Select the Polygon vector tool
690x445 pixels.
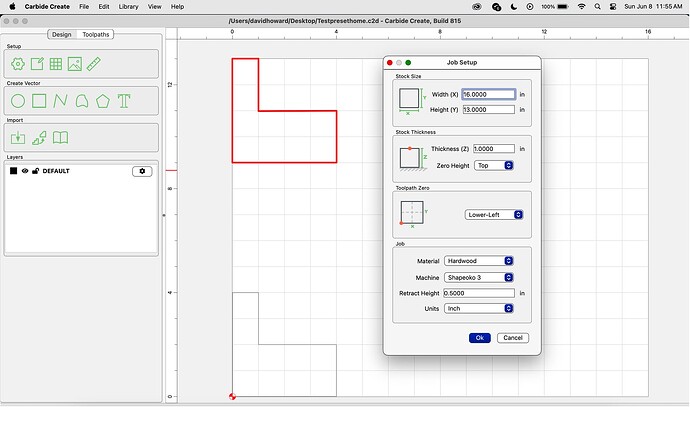tap(103, 101)
